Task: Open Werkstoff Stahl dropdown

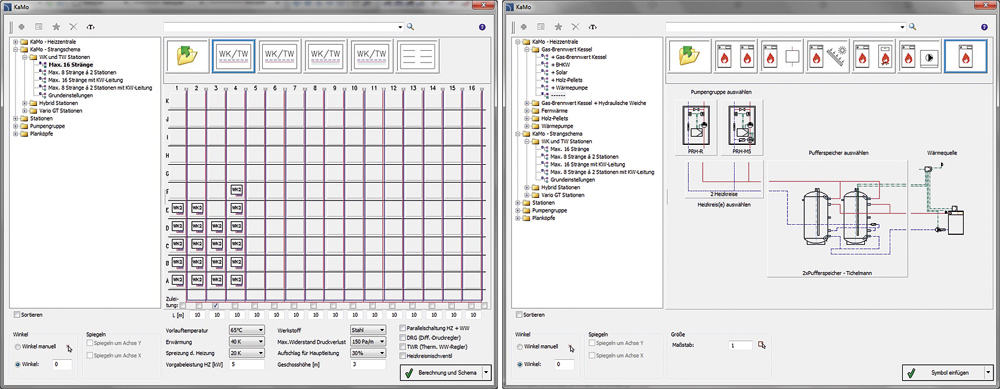Action: (368, 330)
